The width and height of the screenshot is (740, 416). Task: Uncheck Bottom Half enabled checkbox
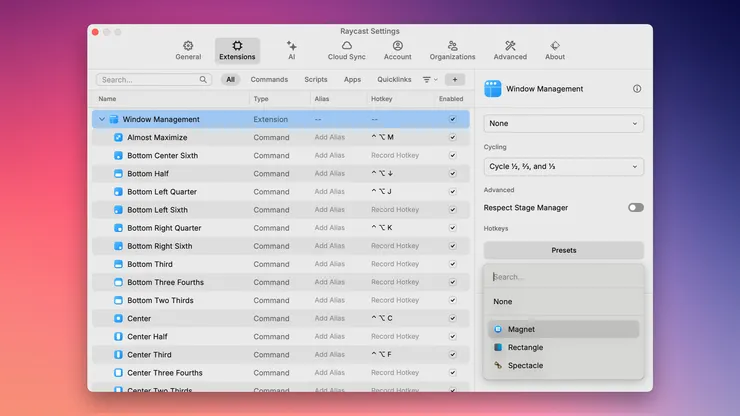coord(453,174)
